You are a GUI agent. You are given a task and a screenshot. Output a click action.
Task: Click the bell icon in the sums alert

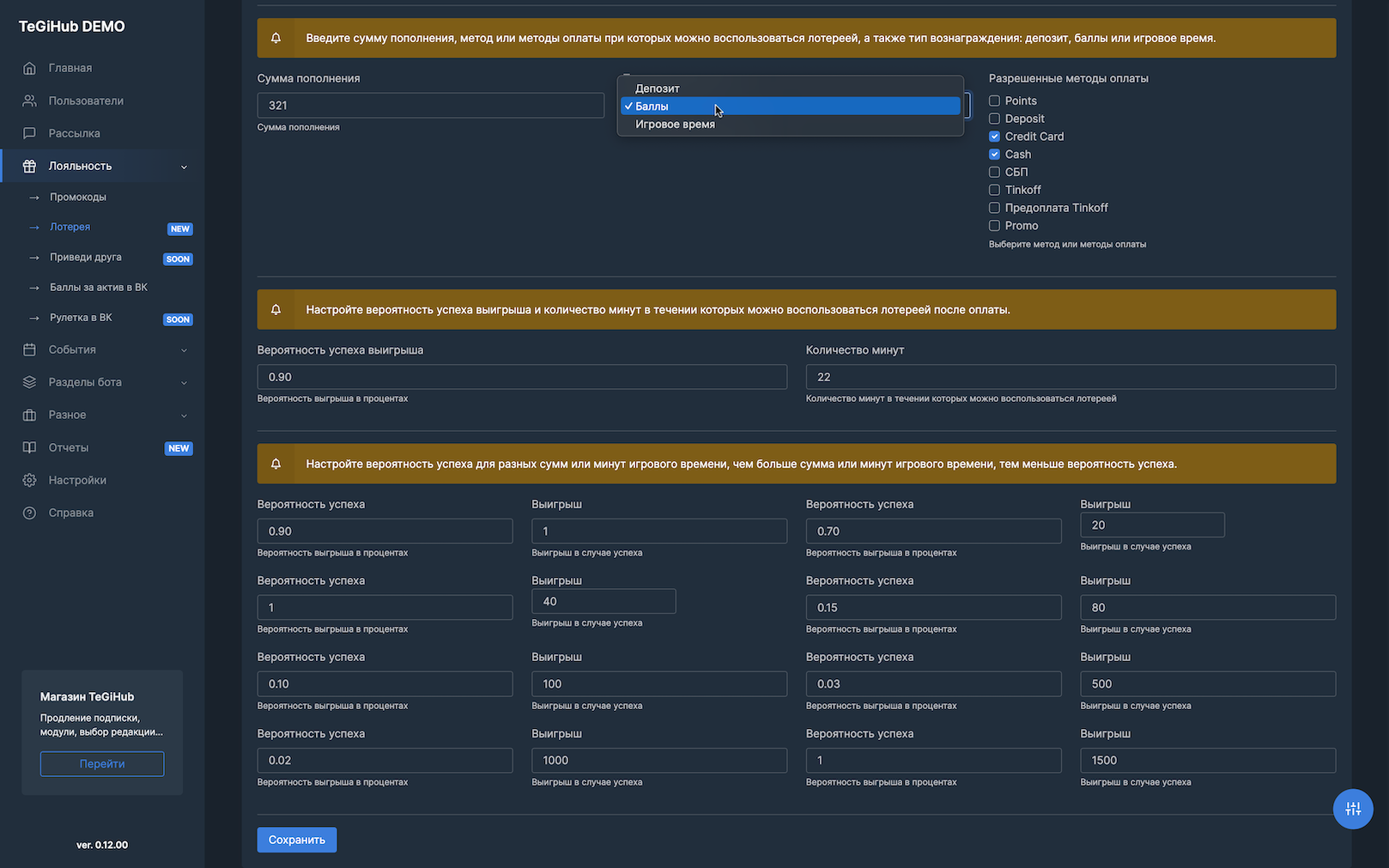click(x=276, y=464)
